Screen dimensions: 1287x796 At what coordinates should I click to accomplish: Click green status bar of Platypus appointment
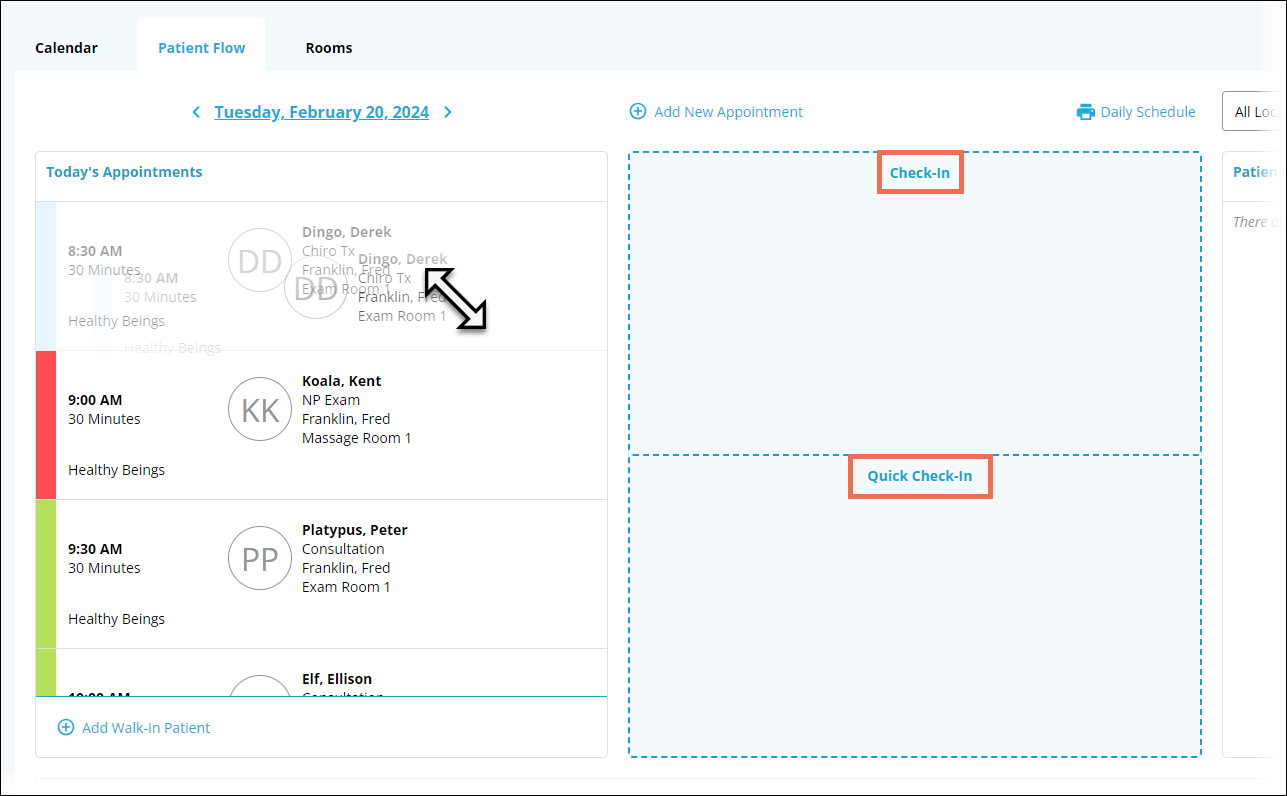point(46,574)
